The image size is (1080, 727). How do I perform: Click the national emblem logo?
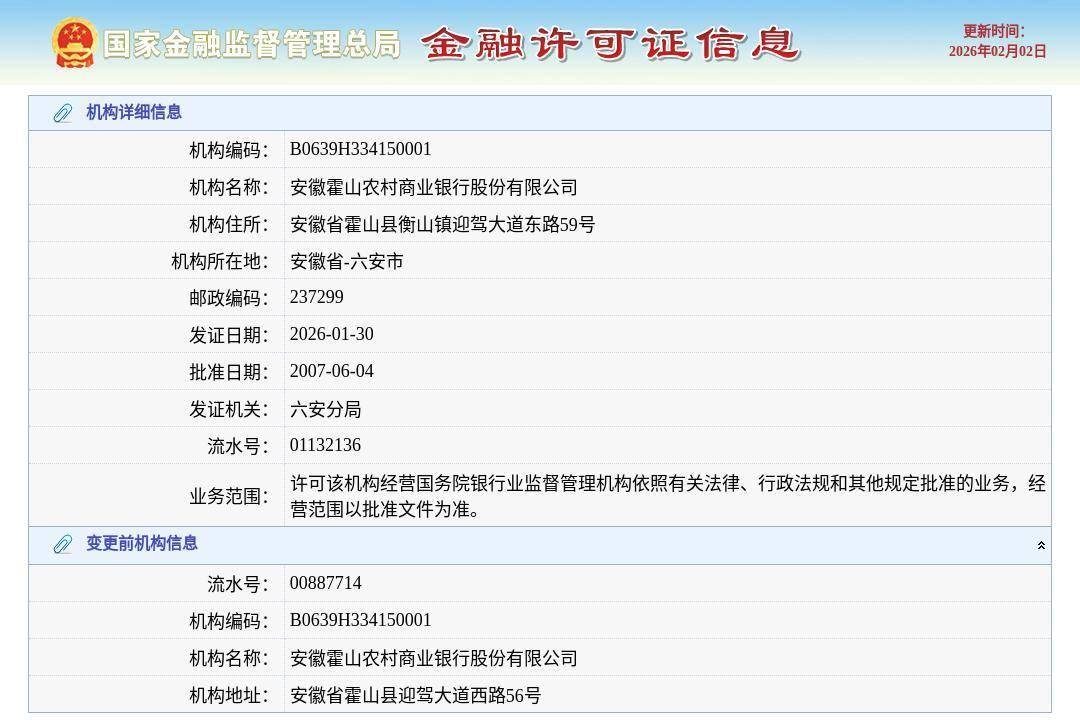pos(74,43)
